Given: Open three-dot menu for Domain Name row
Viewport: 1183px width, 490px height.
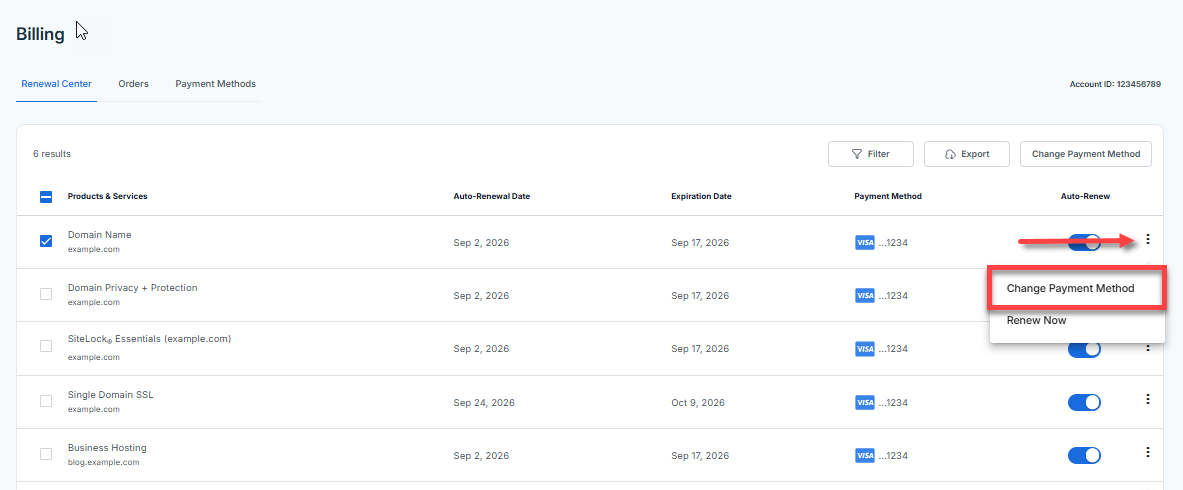Looking at the screenshot, I should tap(1148, 239).
